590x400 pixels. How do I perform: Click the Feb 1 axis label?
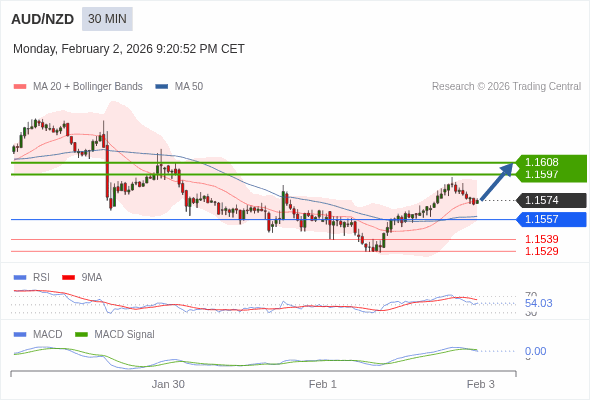coord(322,384)
